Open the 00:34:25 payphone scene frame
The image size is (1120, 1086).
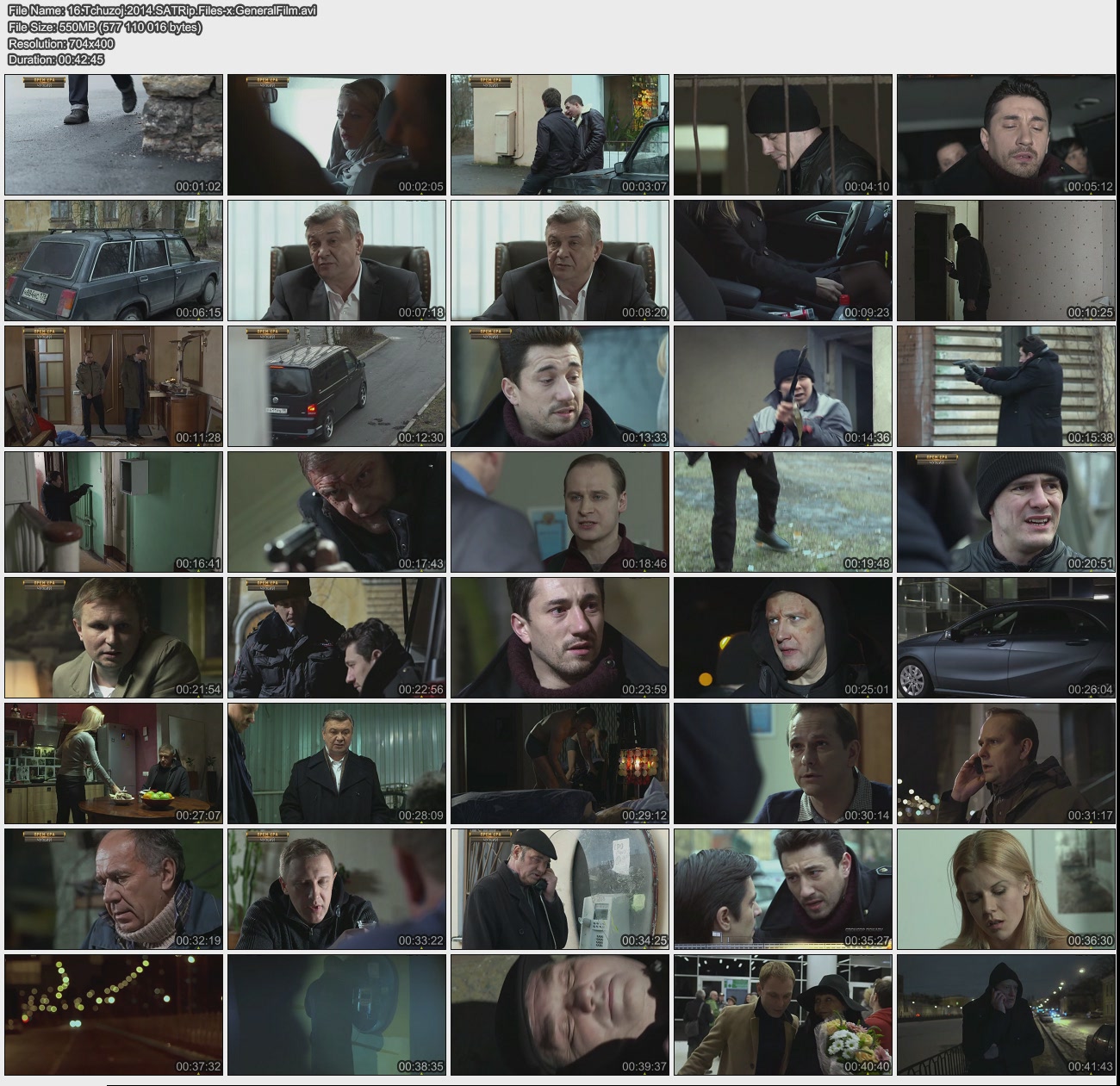[x=560, y=889]
